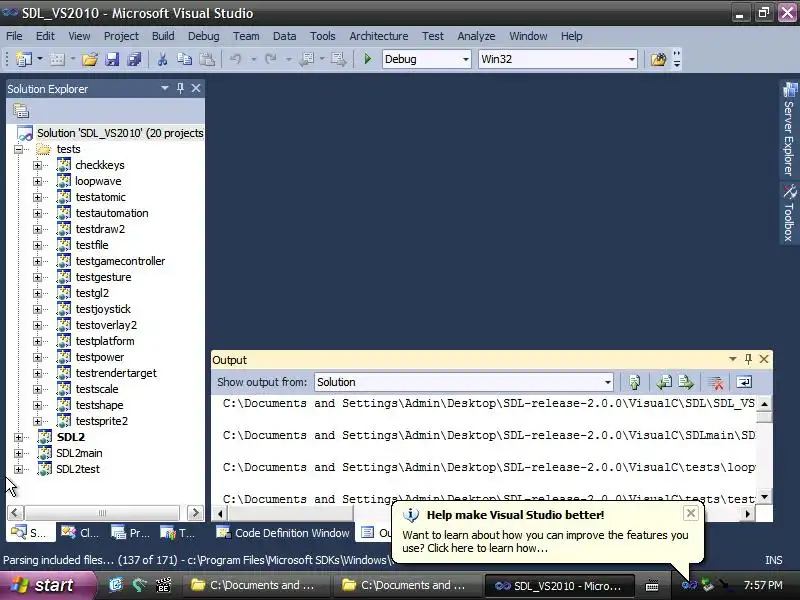Click the Copy toolbar icon
Image resolution: width=800 pixels, height=600 pixels.
pyautogui.click(x=184, y=59)
